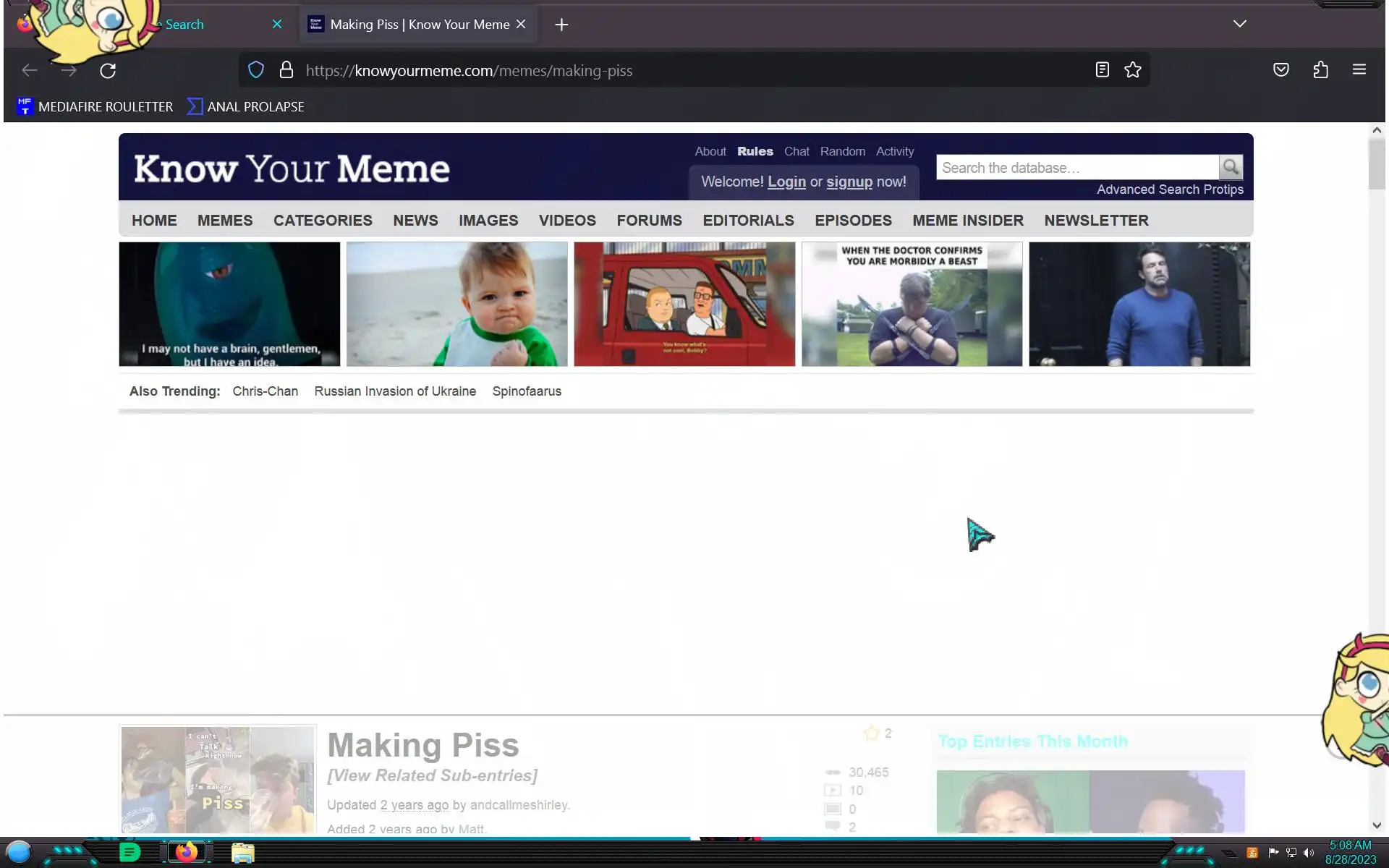Toggle reader view icon in address bar
This screenshot has height=868, width=1389.
pos(1102,69)
